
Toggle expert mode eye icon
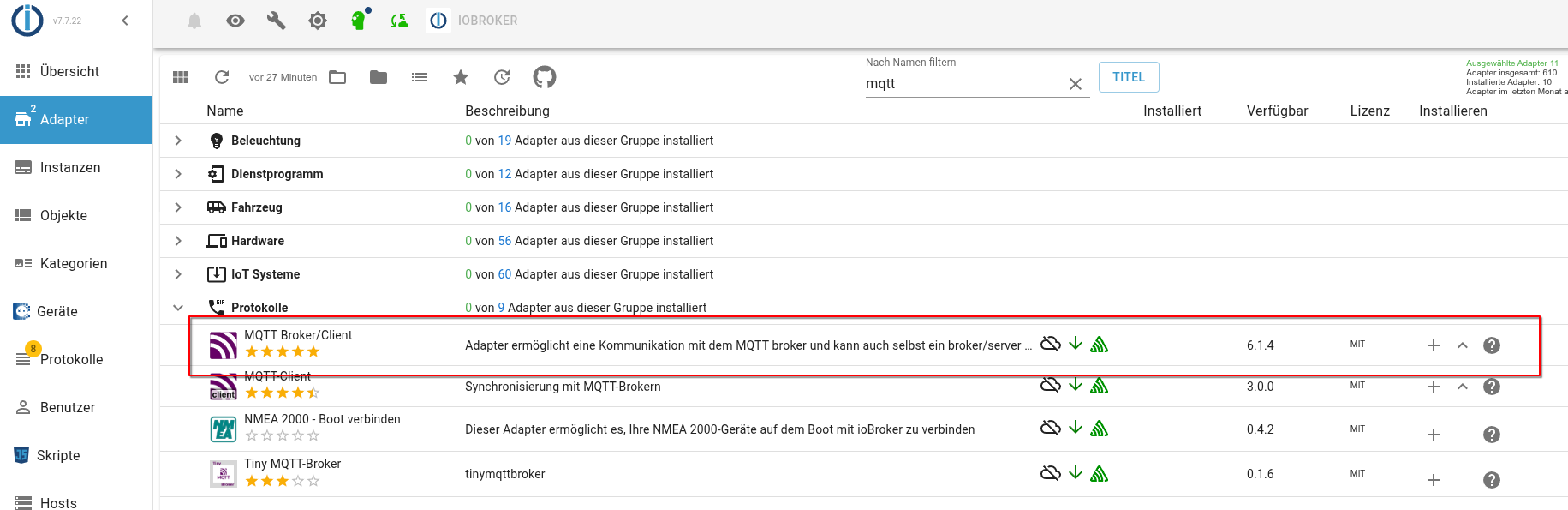[x=235, y=21]
